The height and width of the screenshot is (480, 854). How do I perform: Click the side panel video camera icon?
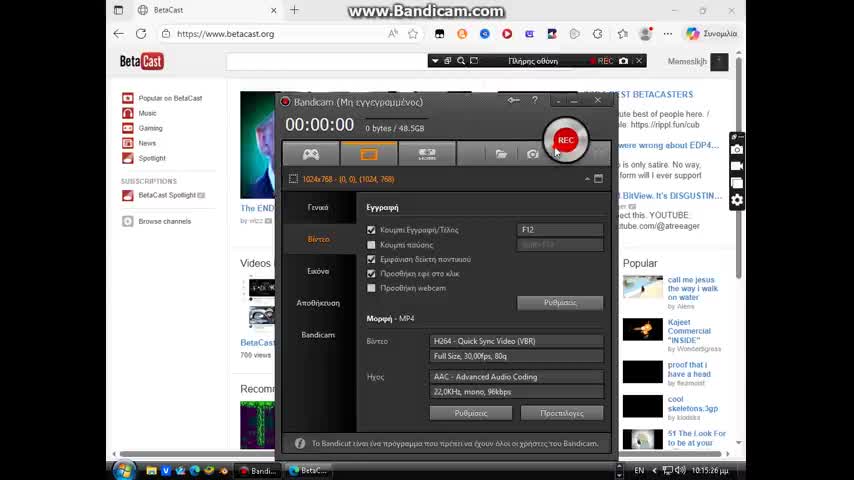click(737, 166)
